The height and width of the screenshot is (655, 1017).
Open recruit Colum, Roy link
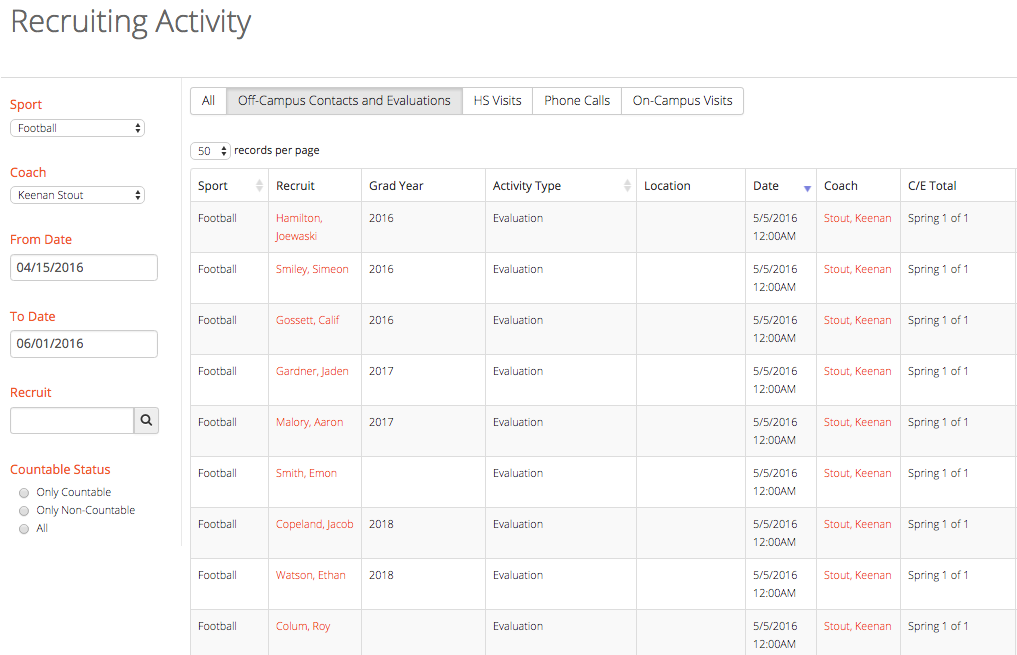click(x=303, y=626)
